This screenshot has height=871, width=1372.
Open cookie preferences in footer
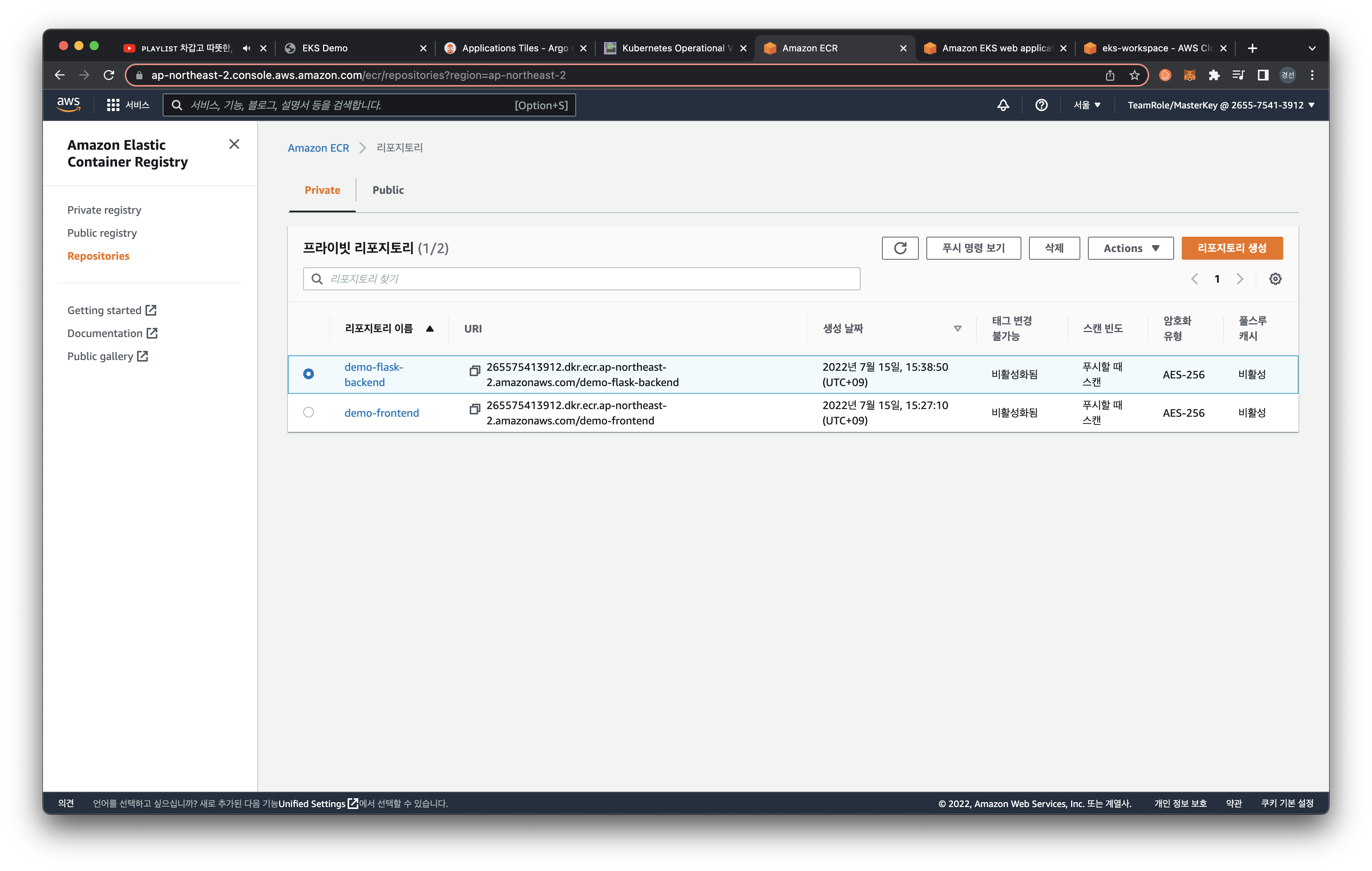coord(1287,803)
